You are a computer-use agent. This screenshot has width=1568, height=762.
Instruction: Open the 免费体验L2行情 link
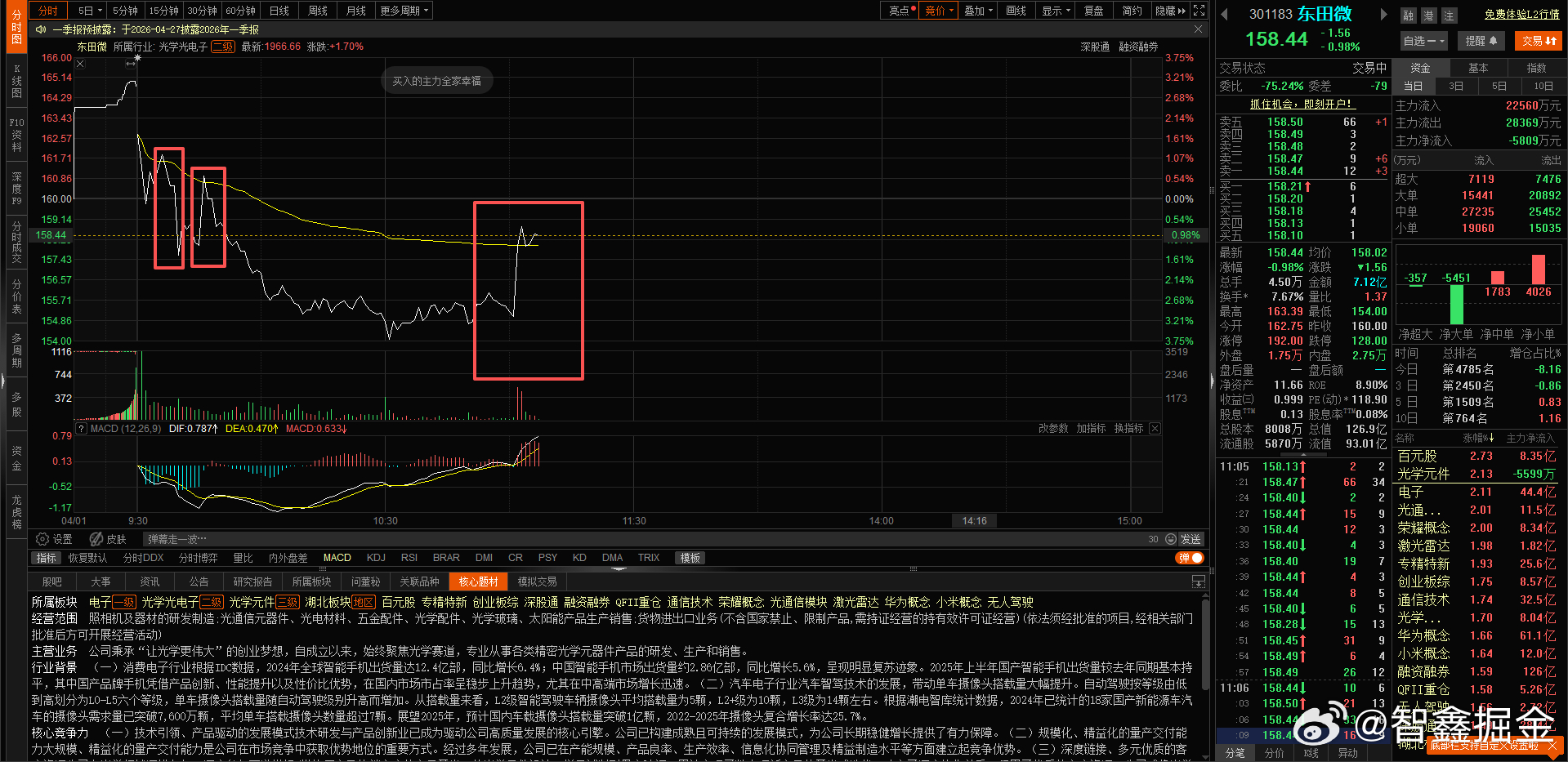click(1522, 15)
